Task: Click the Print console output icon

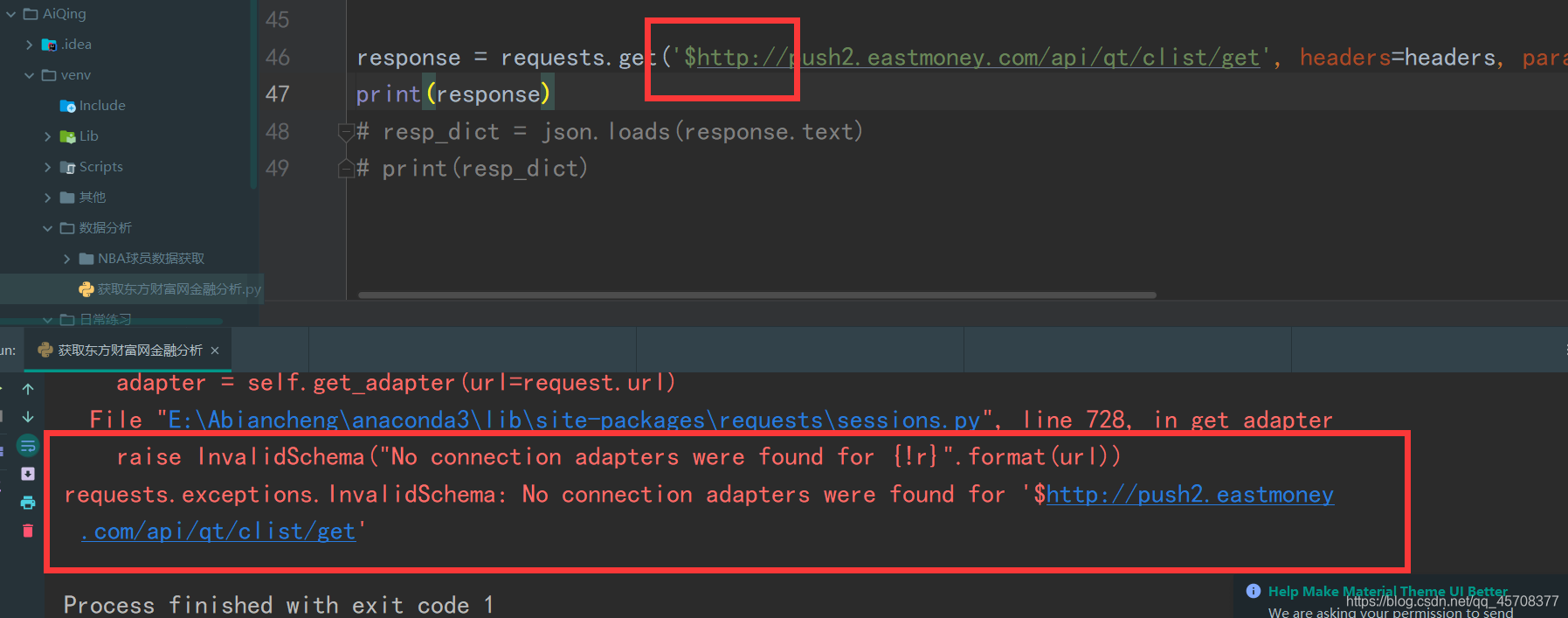Action: [x=28, y=502]
